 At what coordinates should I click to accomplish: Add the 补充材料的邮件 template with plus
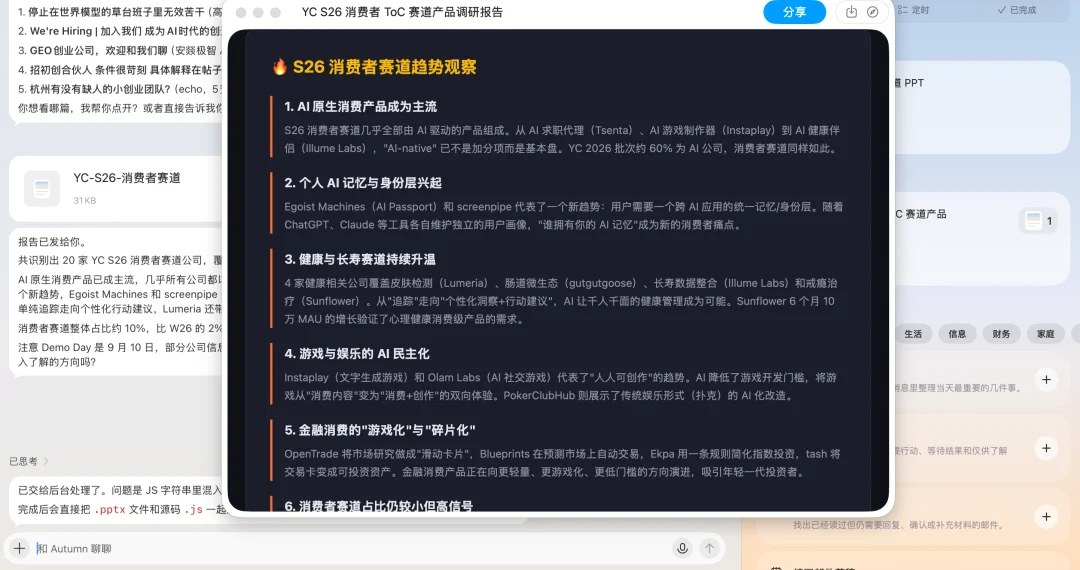coord(1046,516)
